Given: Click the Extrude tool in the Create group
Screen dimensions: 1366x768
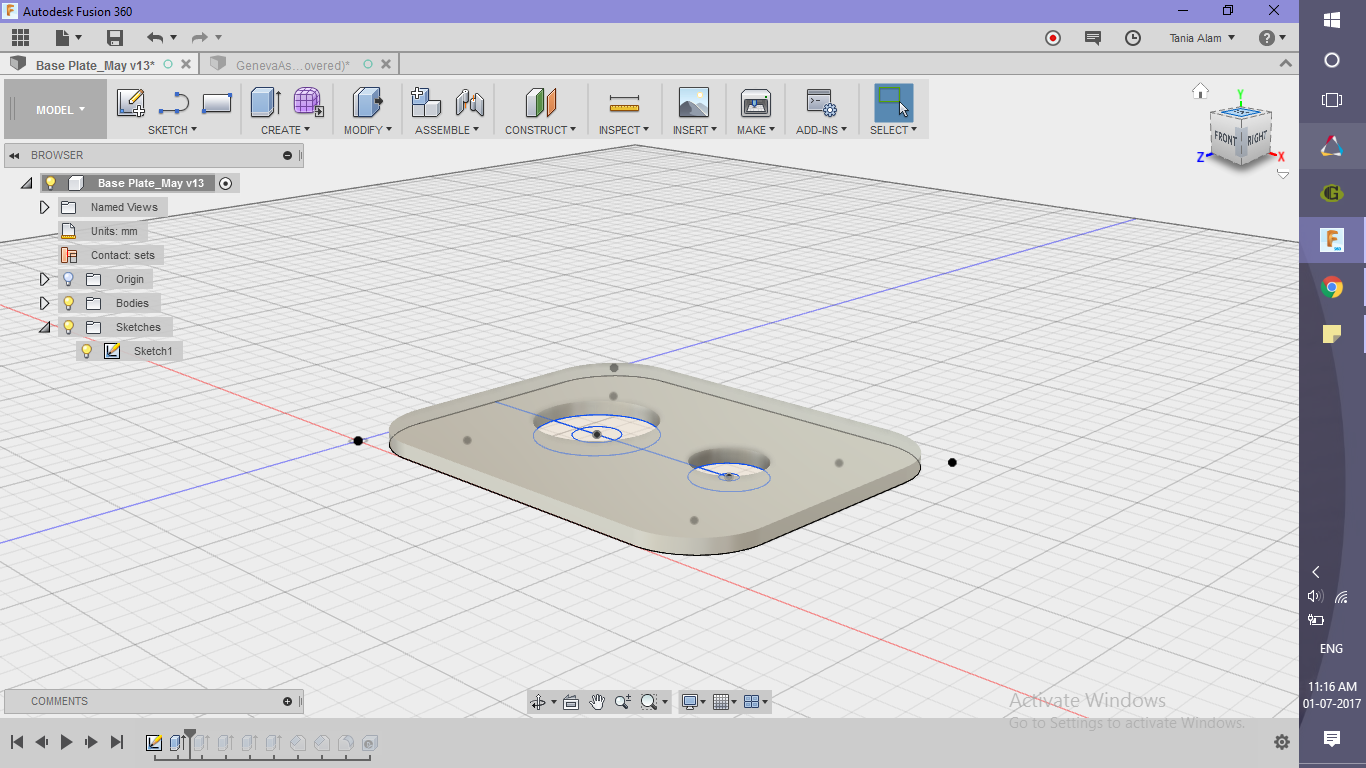Looking at the screenshot, I should click(x=265, y=103).
